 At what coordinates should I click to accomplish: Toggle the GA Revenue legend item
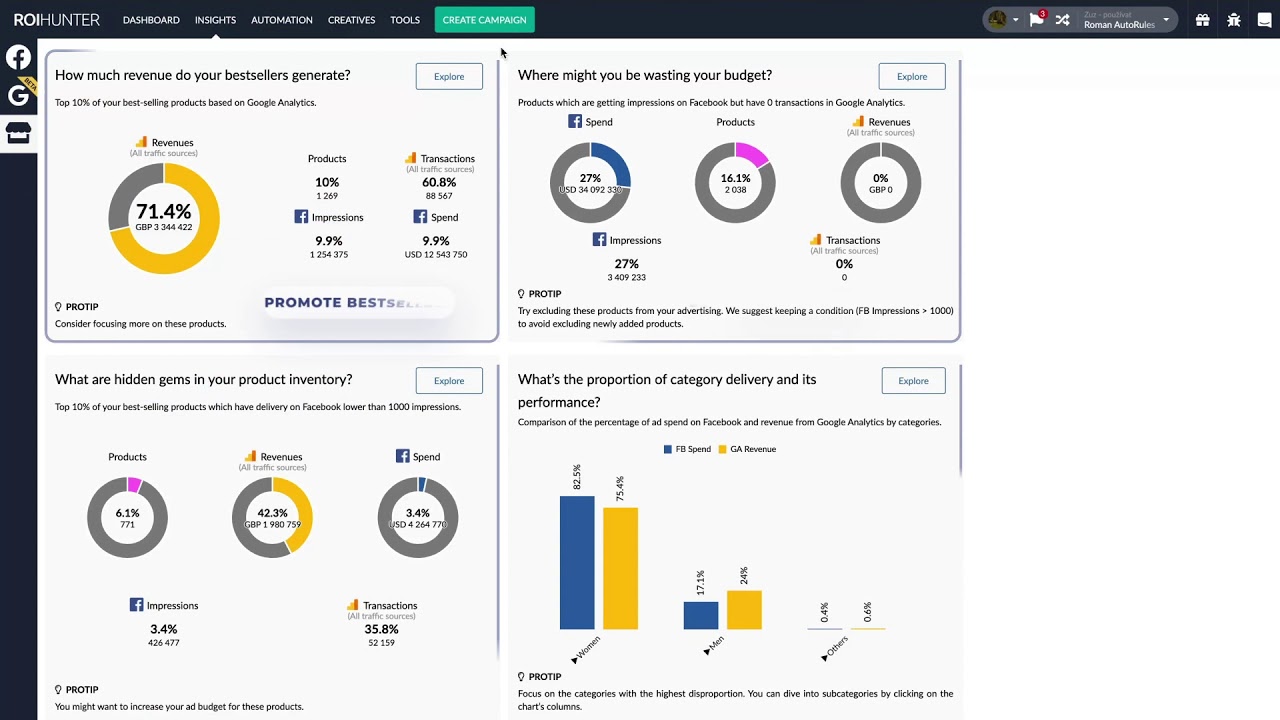[x=747, y=449]
